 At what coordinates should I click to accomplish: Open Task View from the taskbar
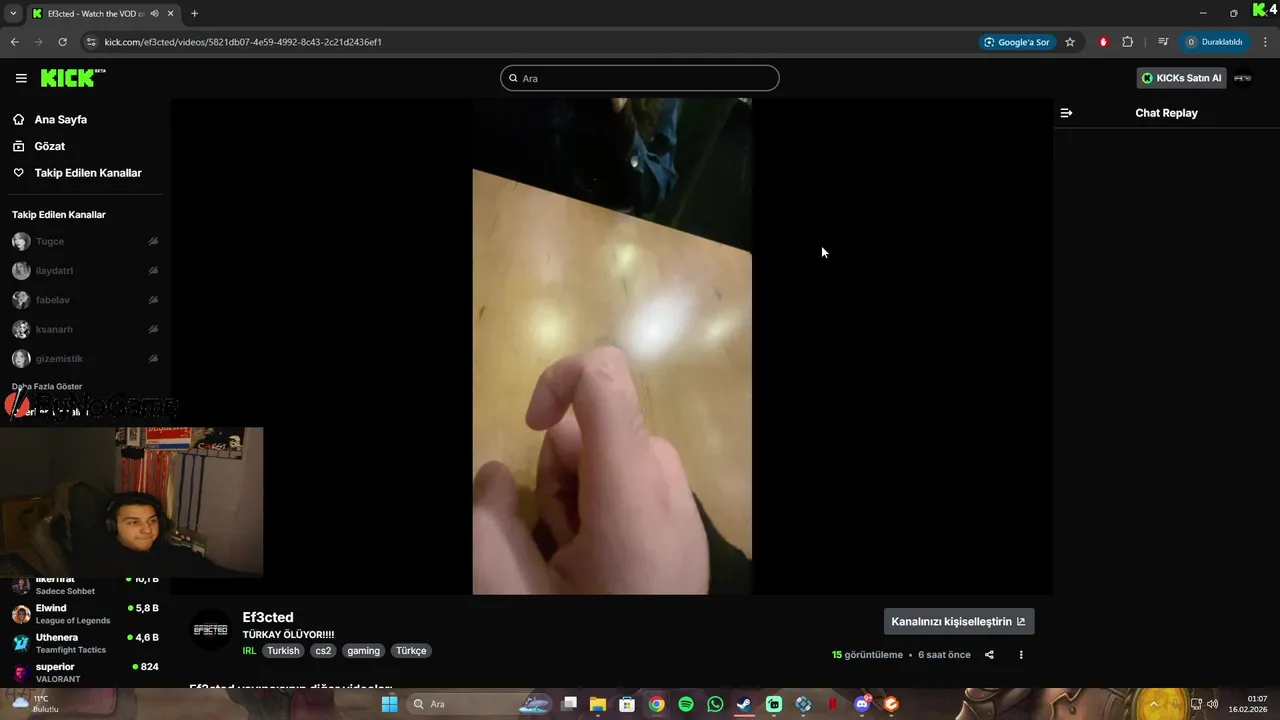(569, 704)
